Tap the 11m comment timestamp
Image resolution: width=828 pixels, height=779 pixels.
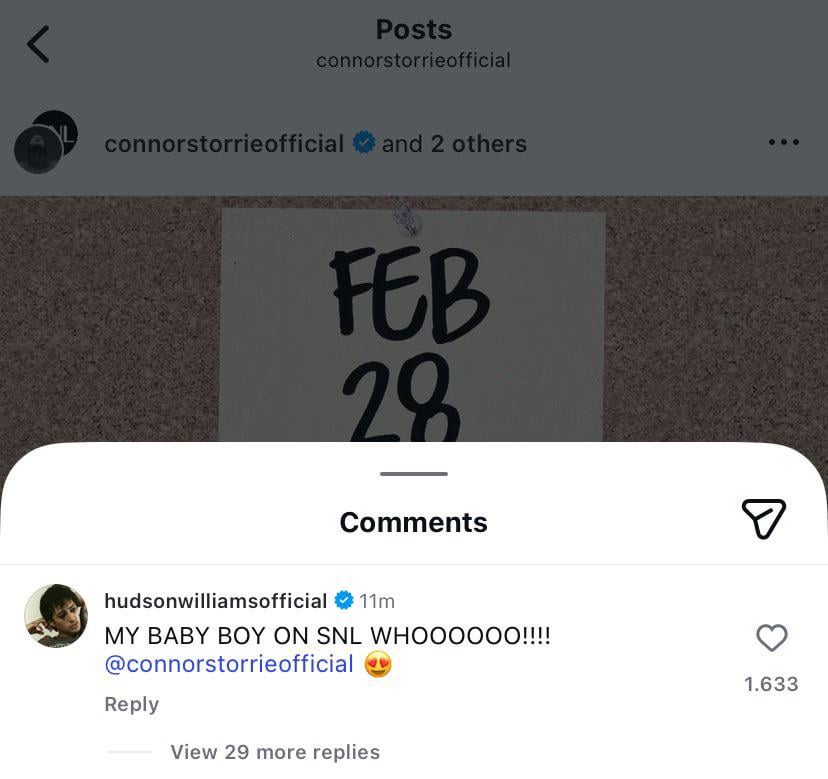point(377,601)
